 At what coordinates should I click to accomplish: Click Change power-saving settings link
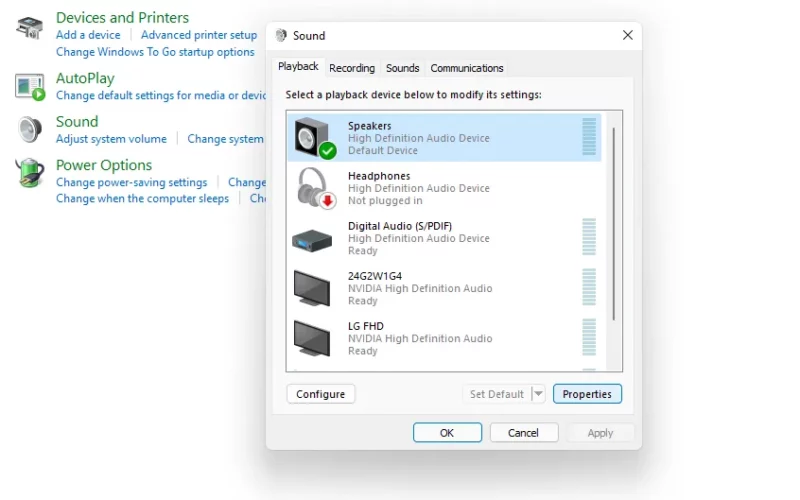(x=132, y=182)
